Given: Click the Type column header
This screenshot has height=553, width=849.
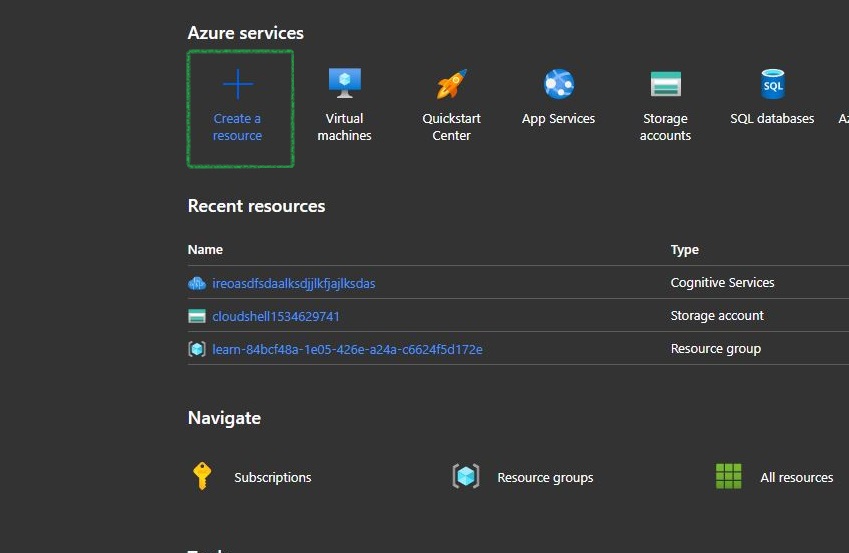Looking at the screenshot, I should [x=684, y=250].
